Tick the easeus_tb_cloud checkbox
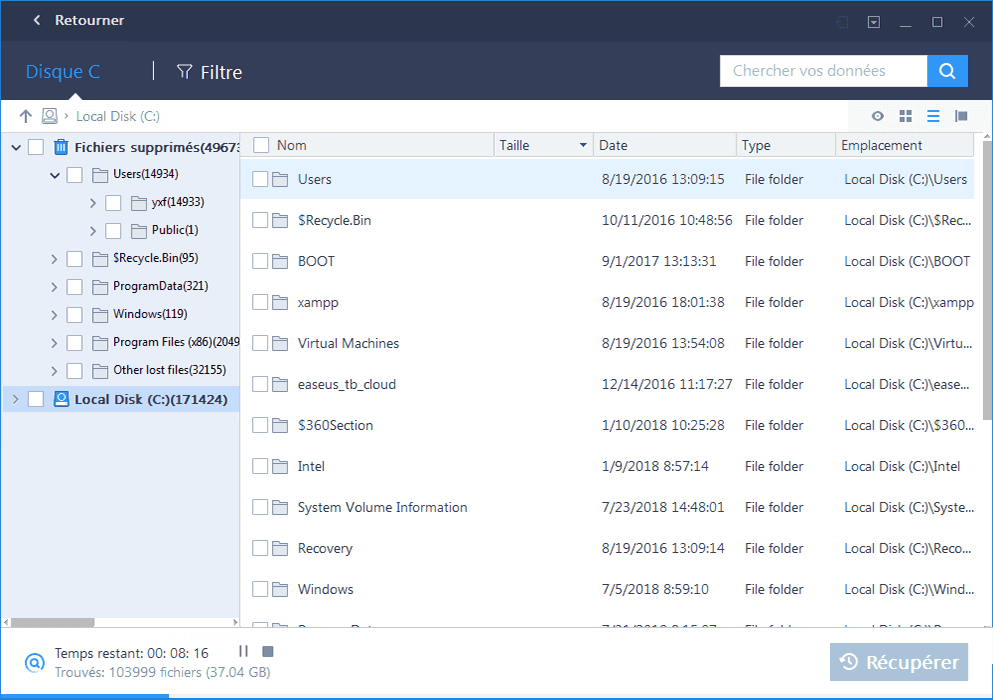 (260, 385)
